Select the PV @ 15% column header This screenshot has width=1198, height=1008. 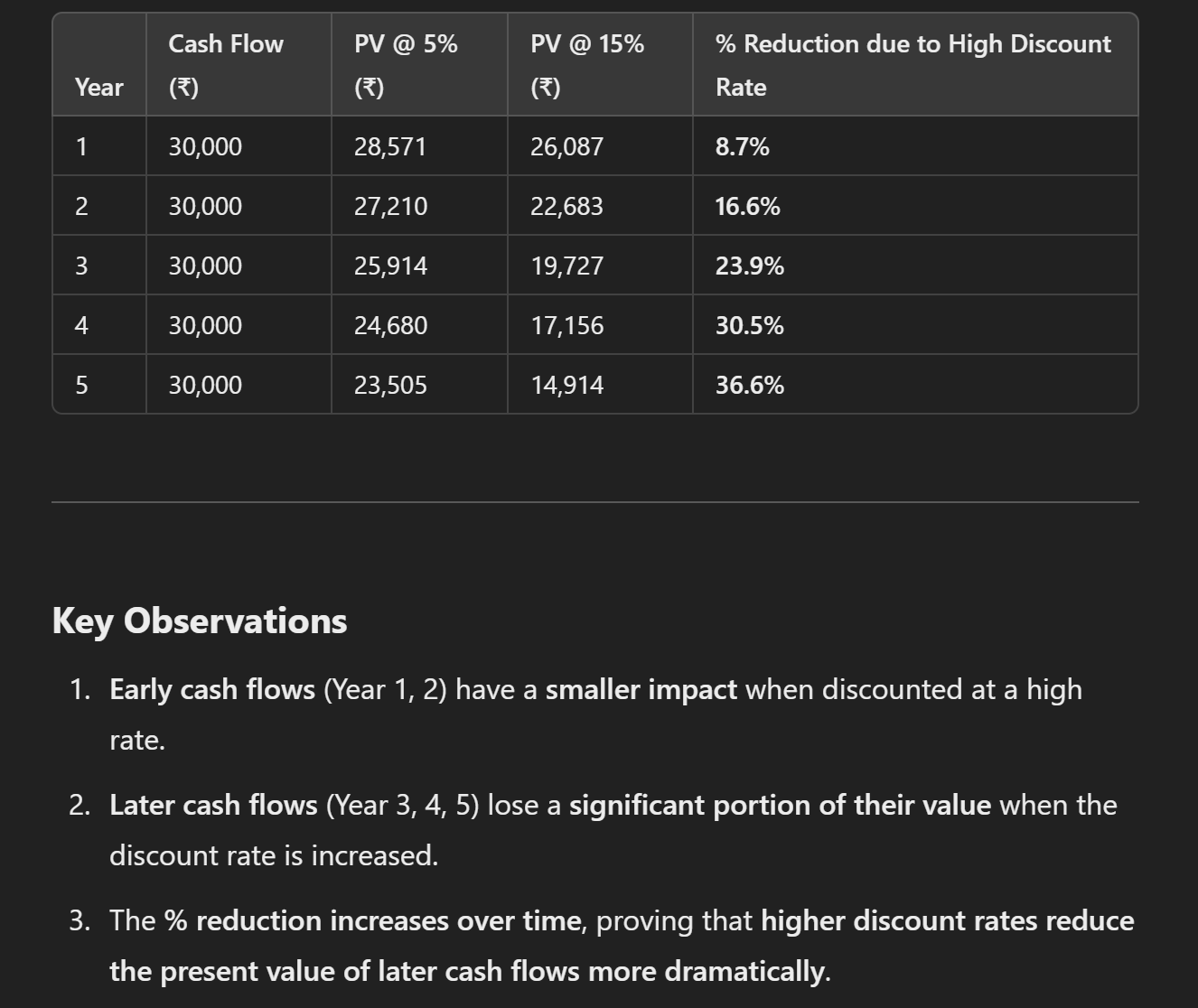[x=587, y=65]
